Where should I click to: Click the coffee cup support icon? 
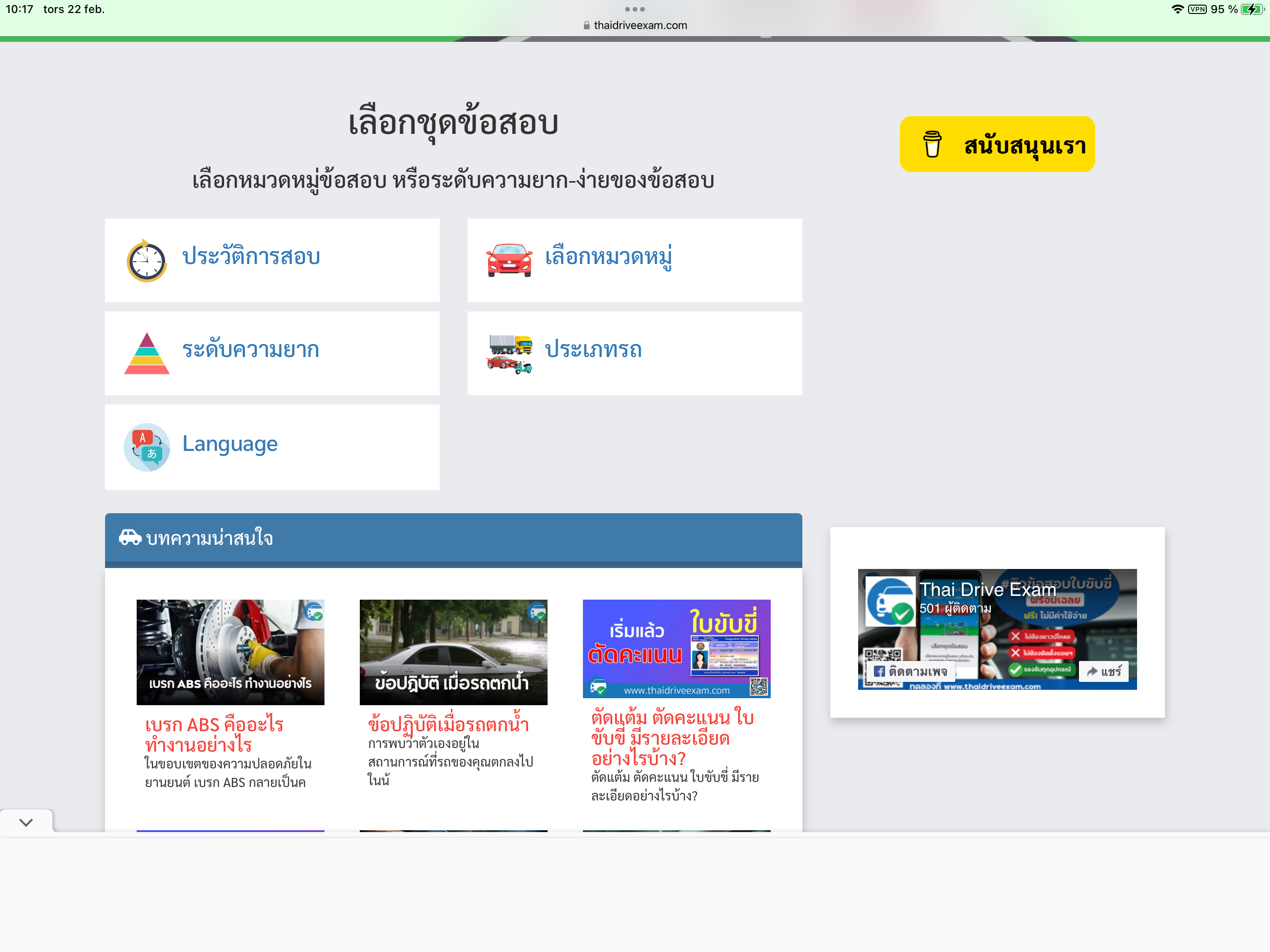coord(931,144)
